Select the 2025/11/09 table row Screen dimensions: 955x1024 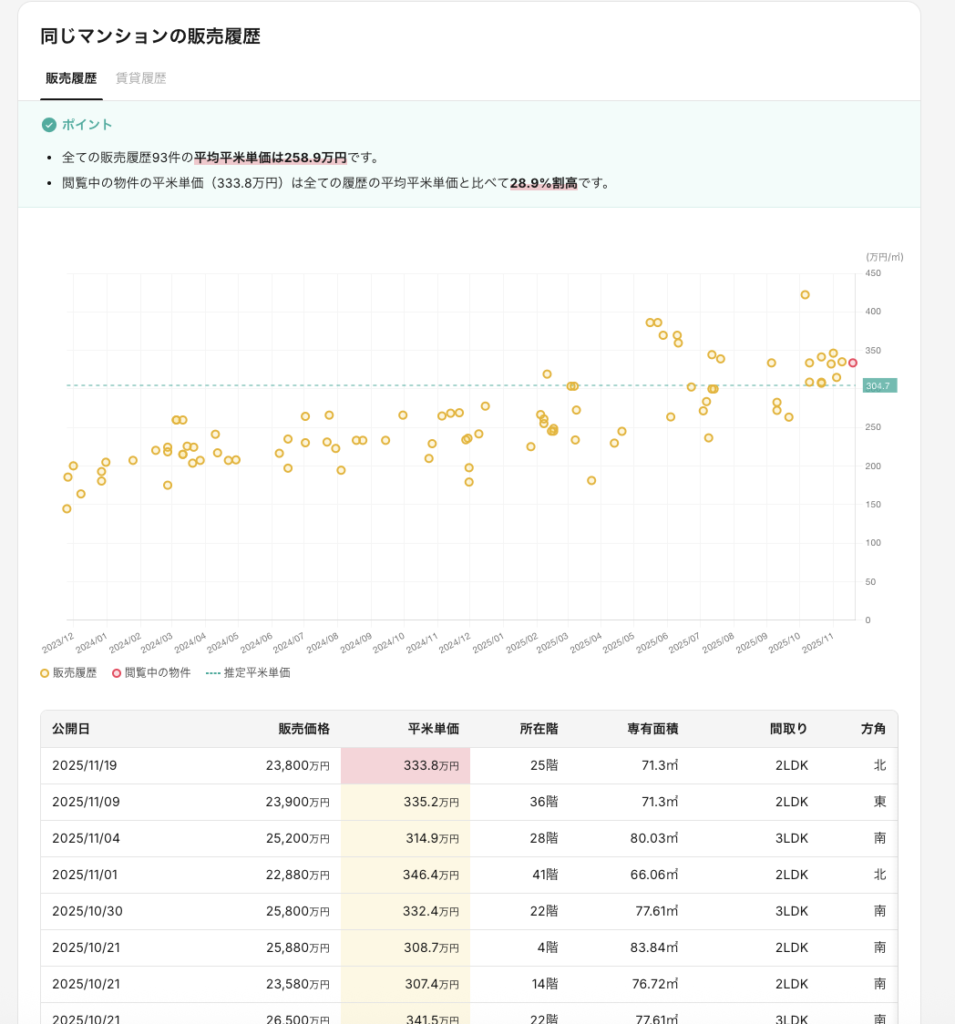(468, 802)
